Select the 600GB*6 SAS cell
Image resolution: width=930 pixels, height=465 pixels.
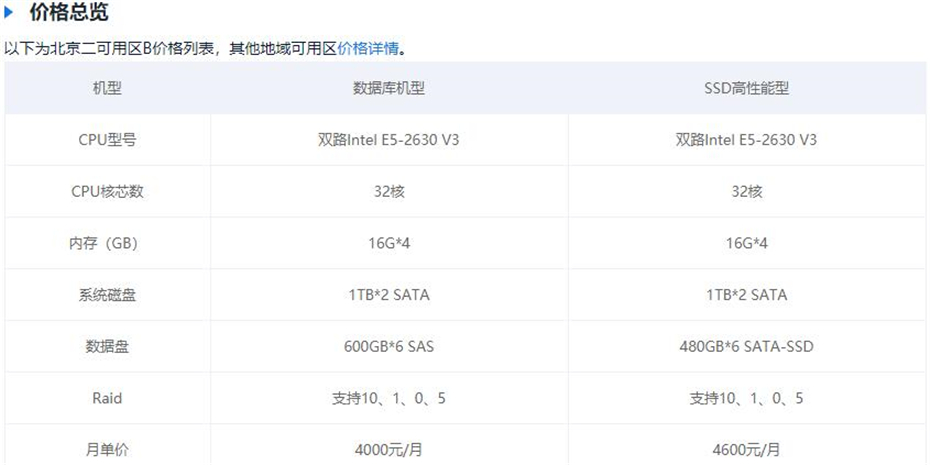pos(389,346)
